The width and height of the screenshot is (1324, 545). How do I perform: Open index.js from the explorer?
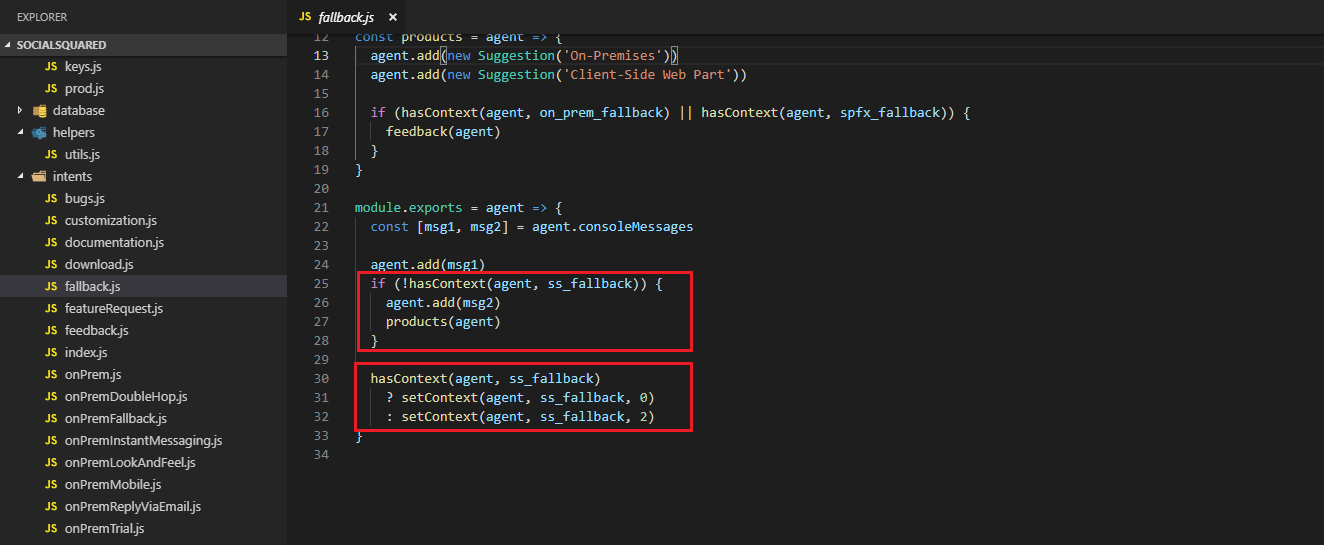coord(86,353)
